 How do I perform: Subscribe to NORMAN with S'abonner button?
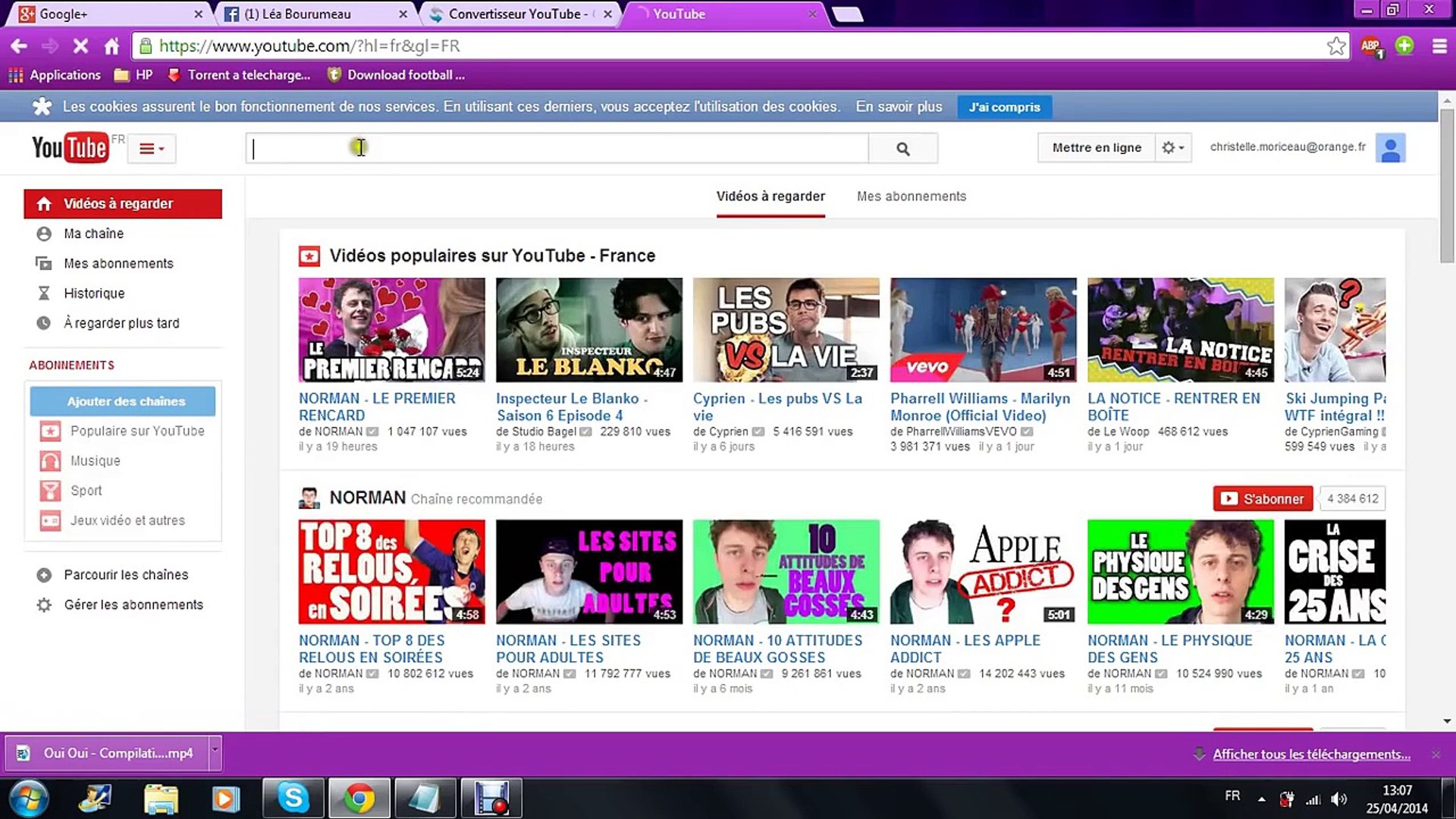[x=1263, y=498]
